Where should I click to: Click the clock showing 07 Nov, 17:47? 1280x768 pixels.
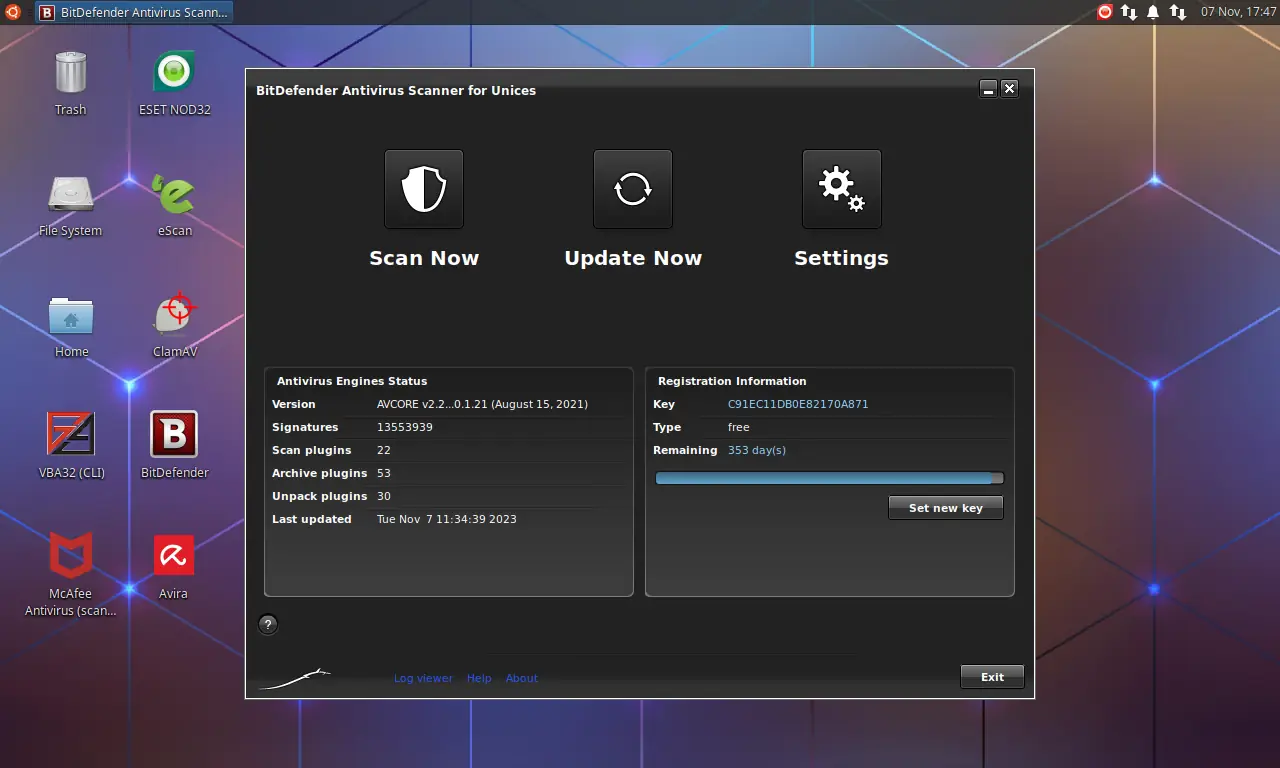pyautogui.click(x=1238, y=12)
